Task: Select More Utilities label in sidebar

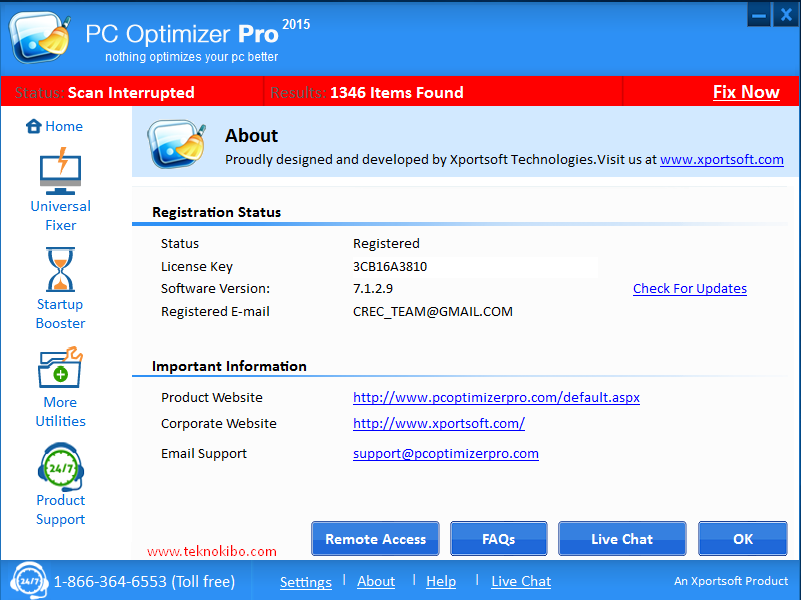Action: (60, 412)
